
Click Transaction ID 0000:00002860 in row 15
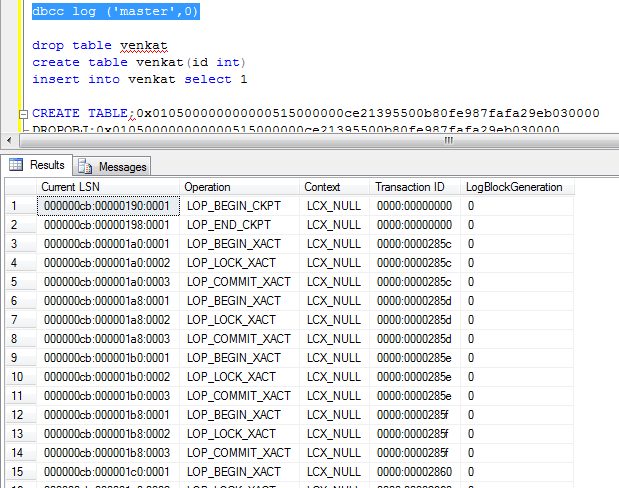click(415, 472)
